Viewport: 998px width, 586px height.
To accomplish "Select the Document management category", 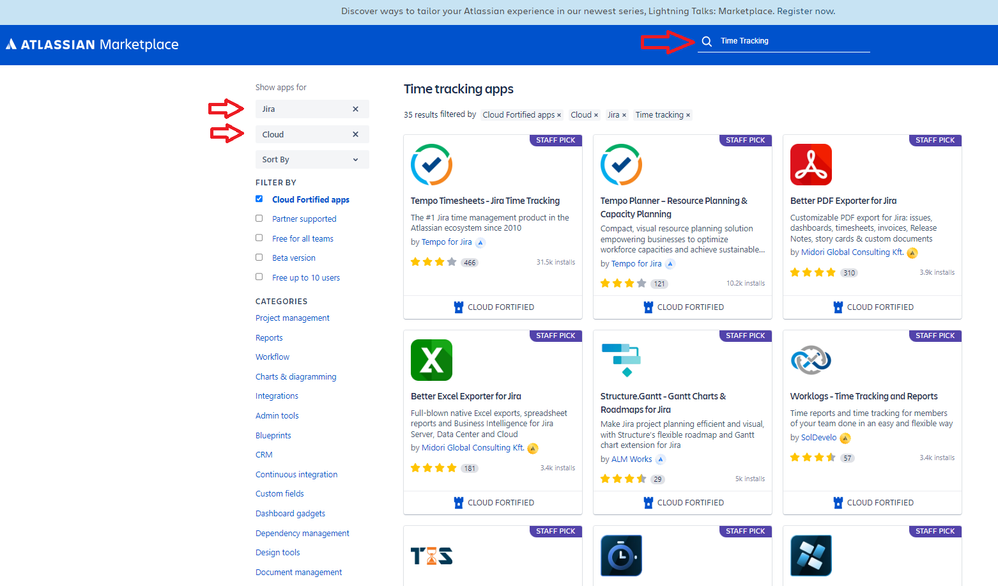I will [299, 572].
